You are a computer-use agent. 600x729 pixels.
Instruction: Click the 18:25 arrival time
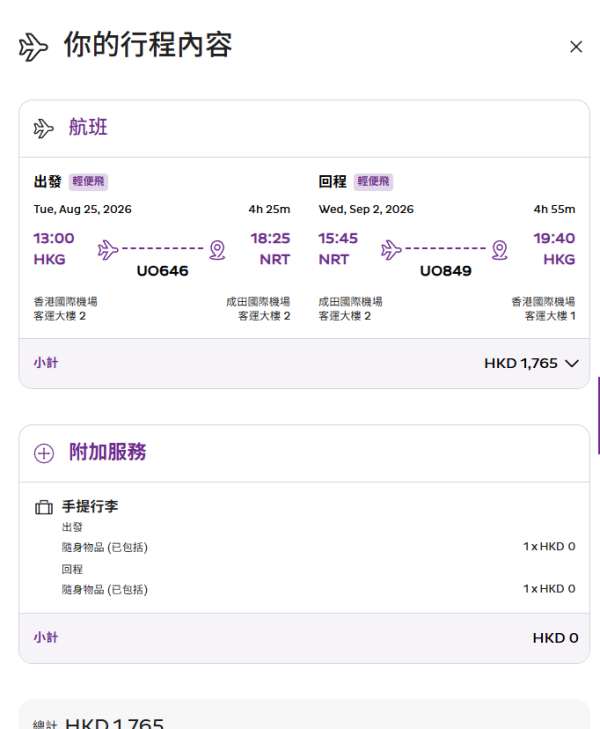[270, 238]
